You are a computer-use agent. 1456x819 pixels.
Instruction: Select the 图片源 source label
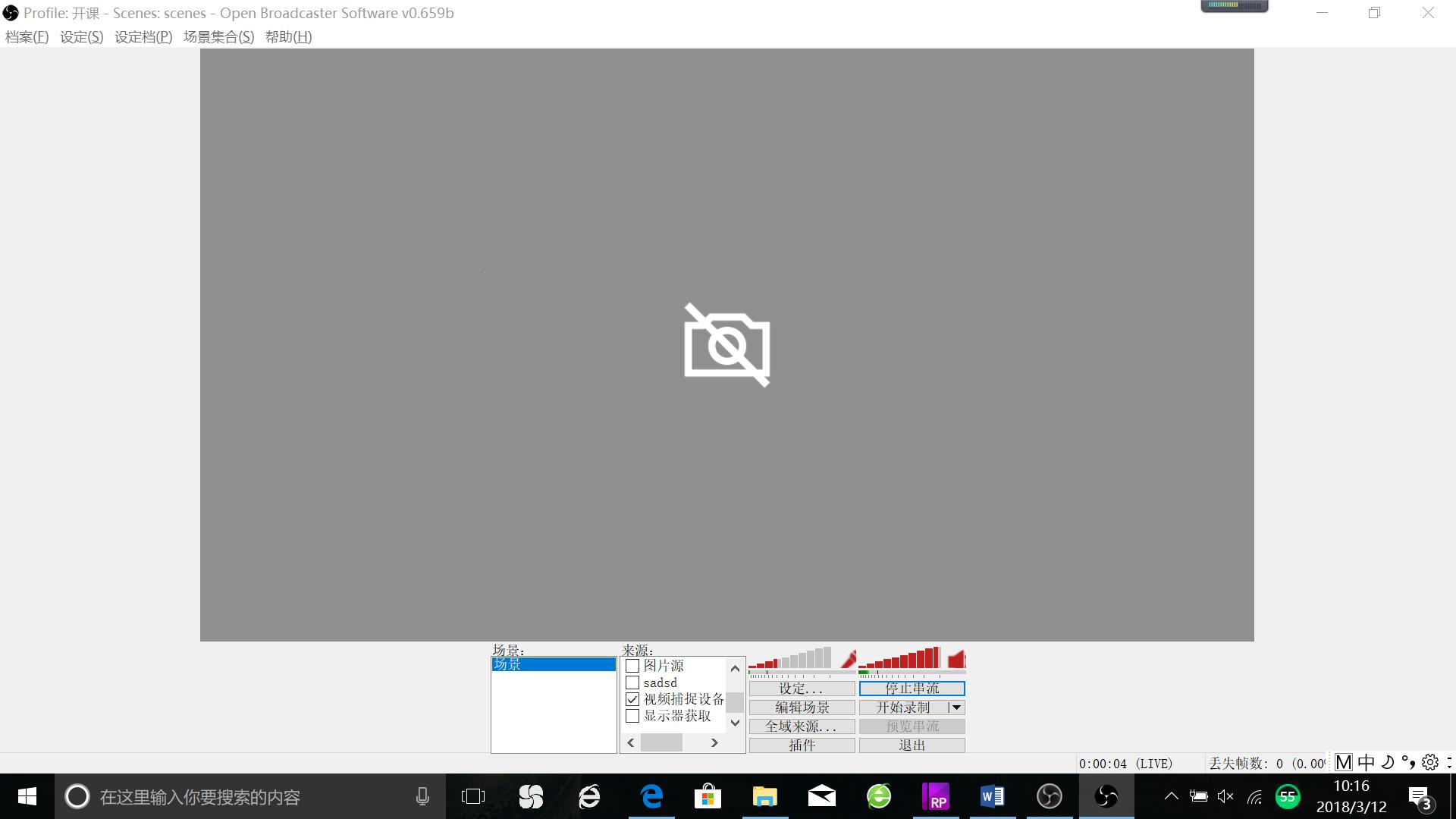tap(664, 666)
